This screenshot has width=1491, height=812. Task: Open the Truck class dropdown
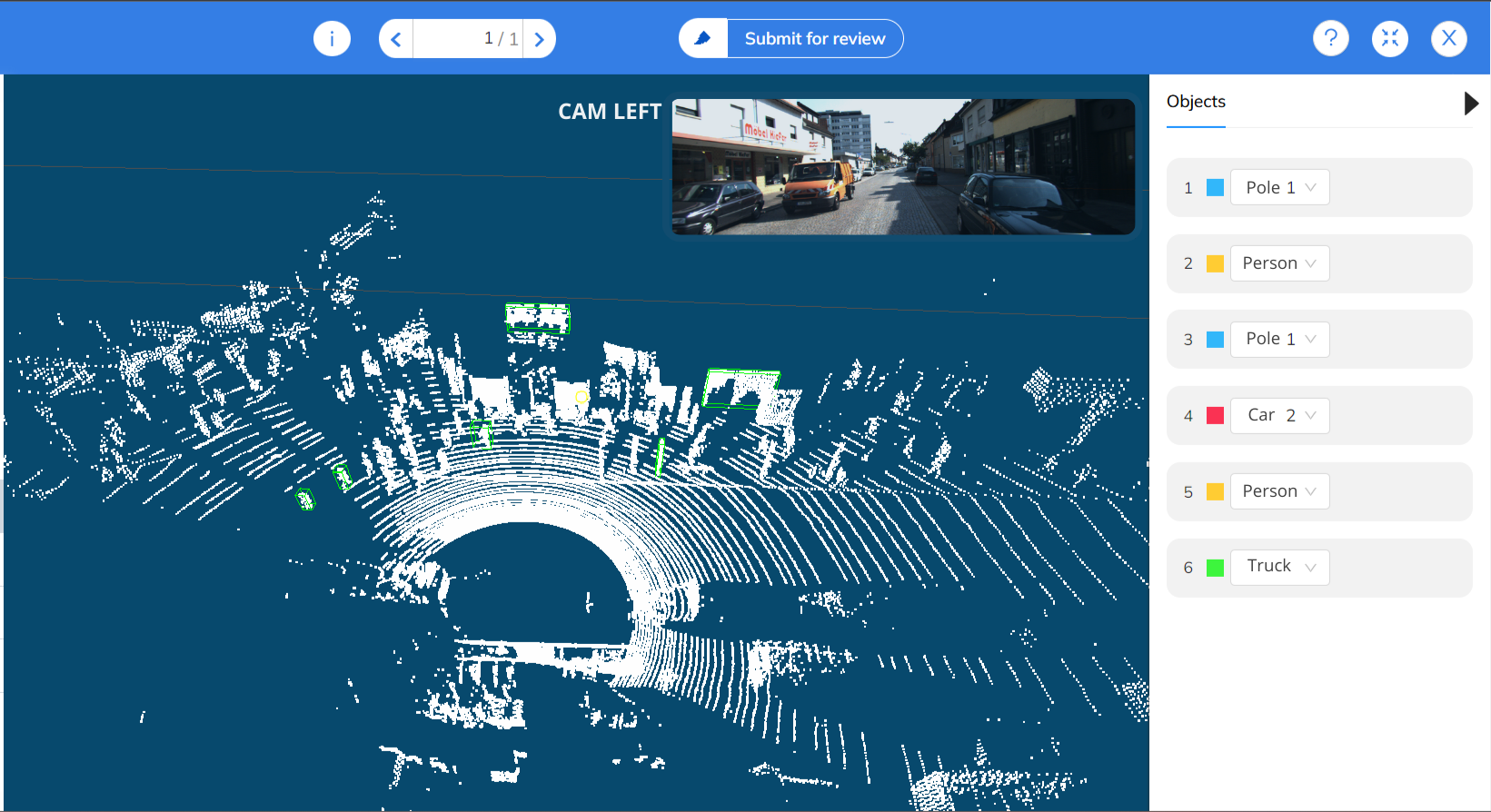[x=1279, y=567]
